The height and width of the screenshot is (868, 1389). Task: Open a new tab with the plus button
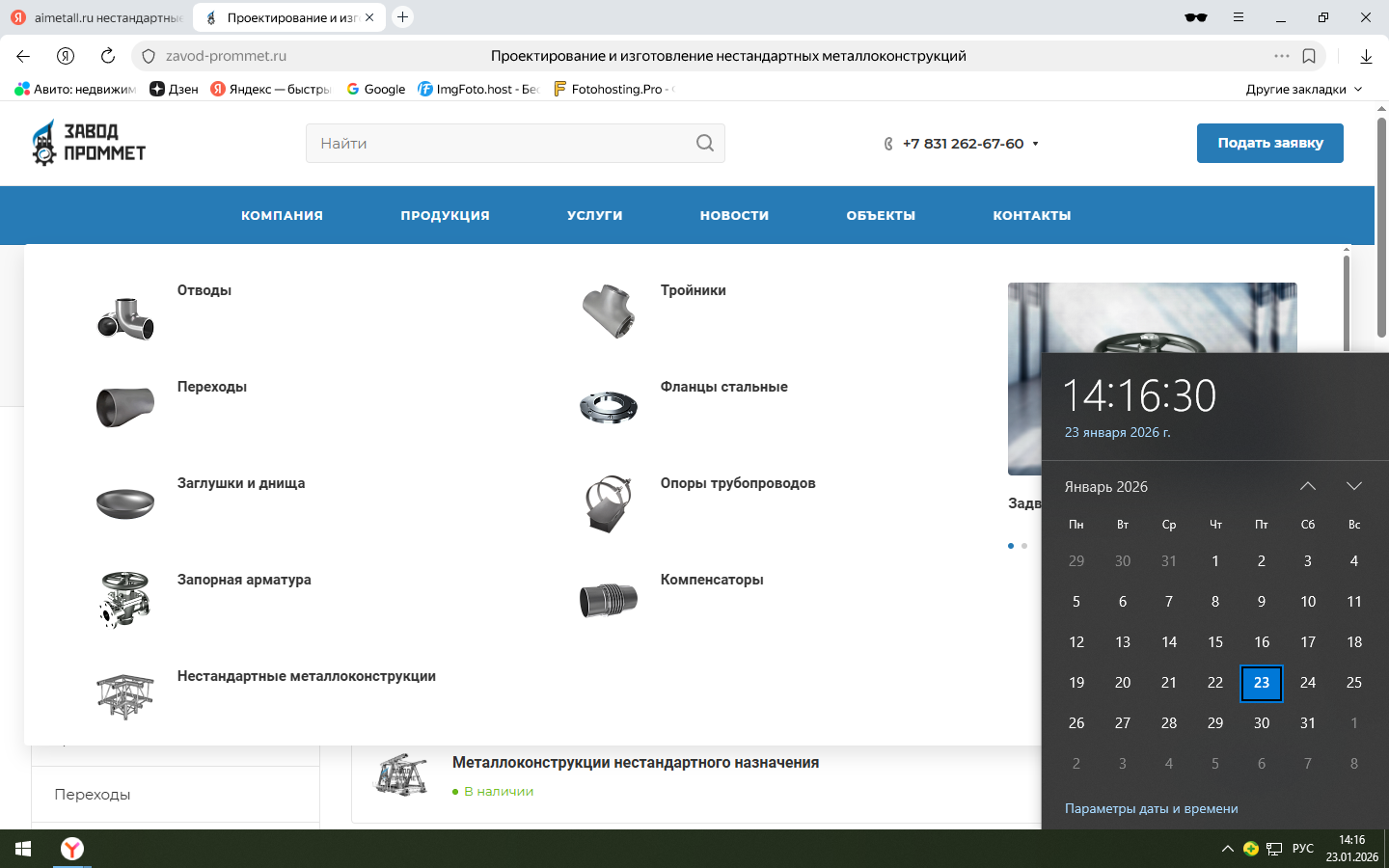click(403, 17)
